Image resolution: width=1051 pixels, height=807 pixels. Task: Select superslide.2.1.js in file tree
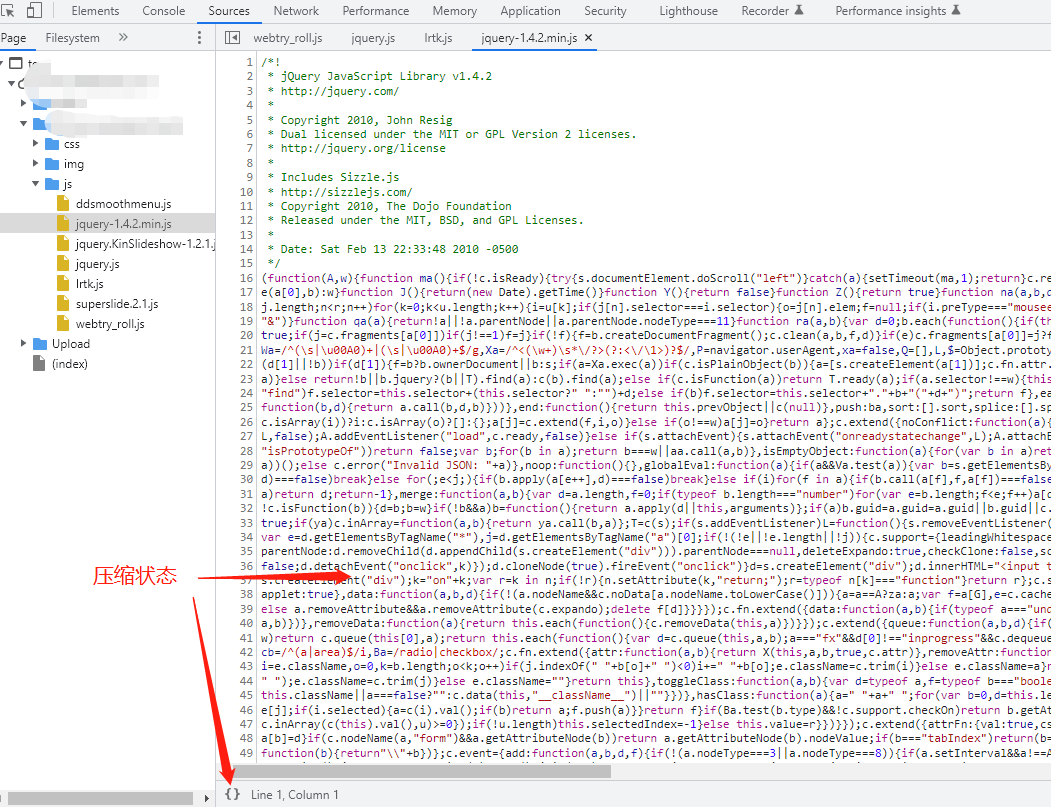117,304
